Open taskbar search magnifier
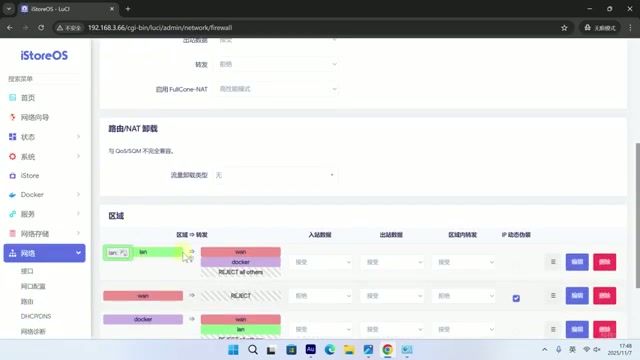 coord(253,350)
